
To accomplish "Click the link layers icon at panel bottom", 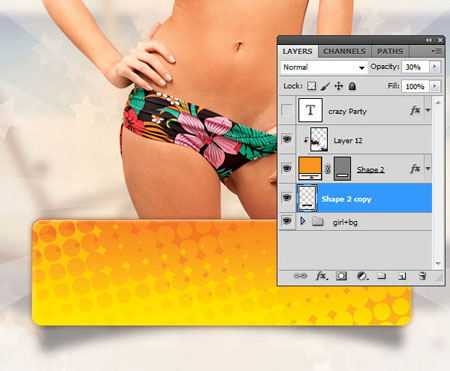I will [300, 276].
